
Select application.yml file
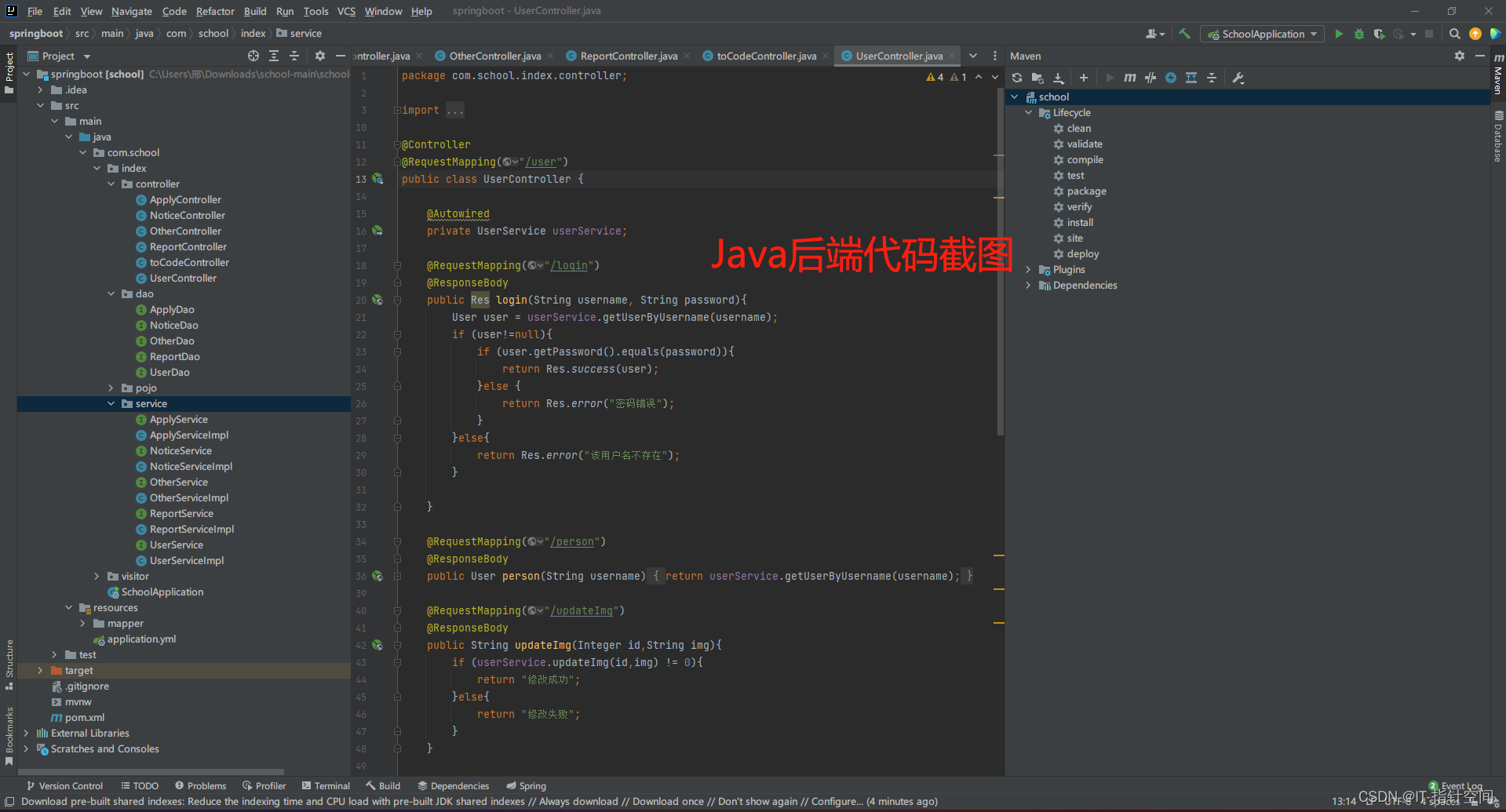click(141, 639)
